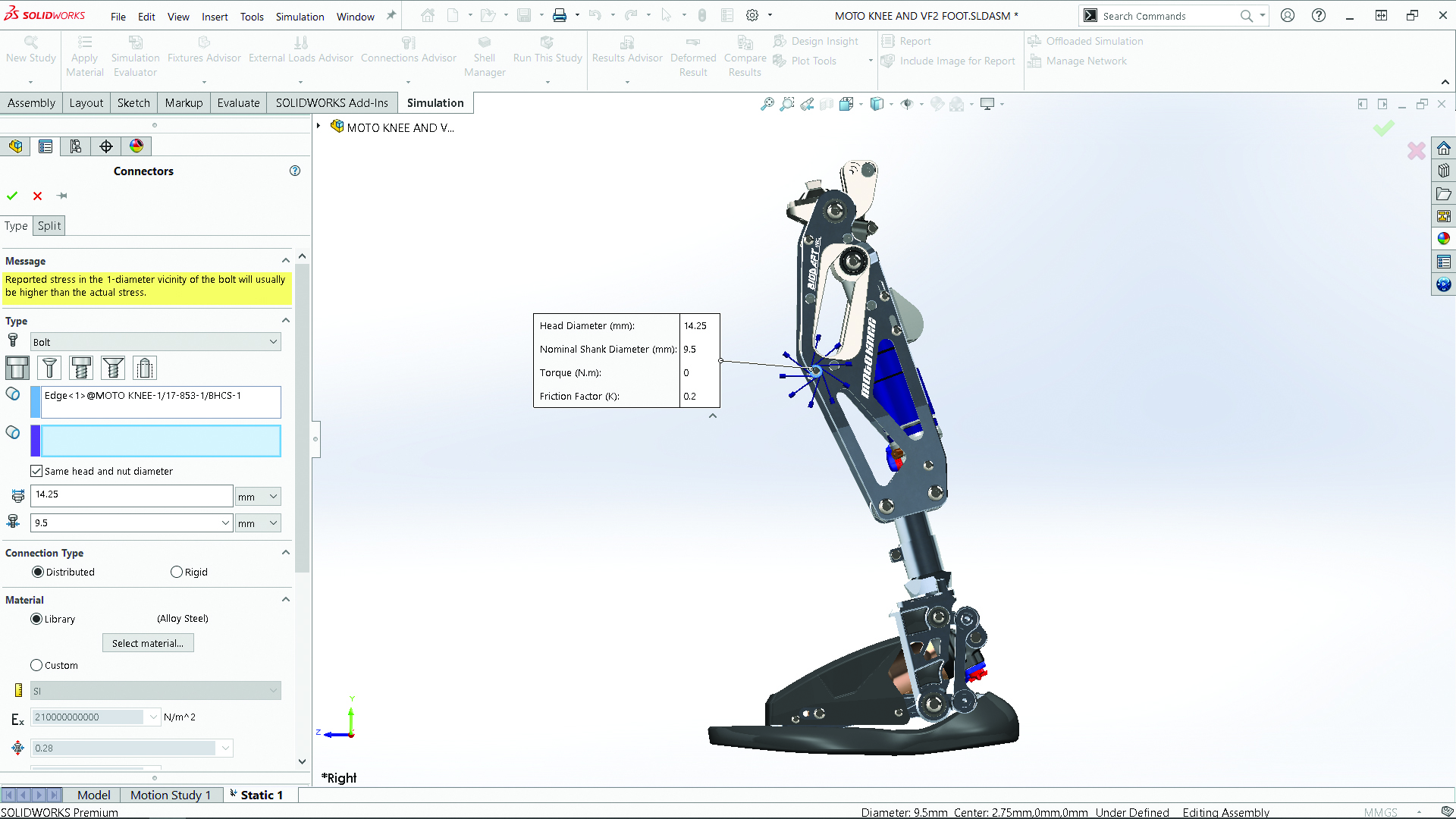Viewport: 1456px width, 819px height.
Task: Pin the Connectors property panel
Action: point(62,196)
